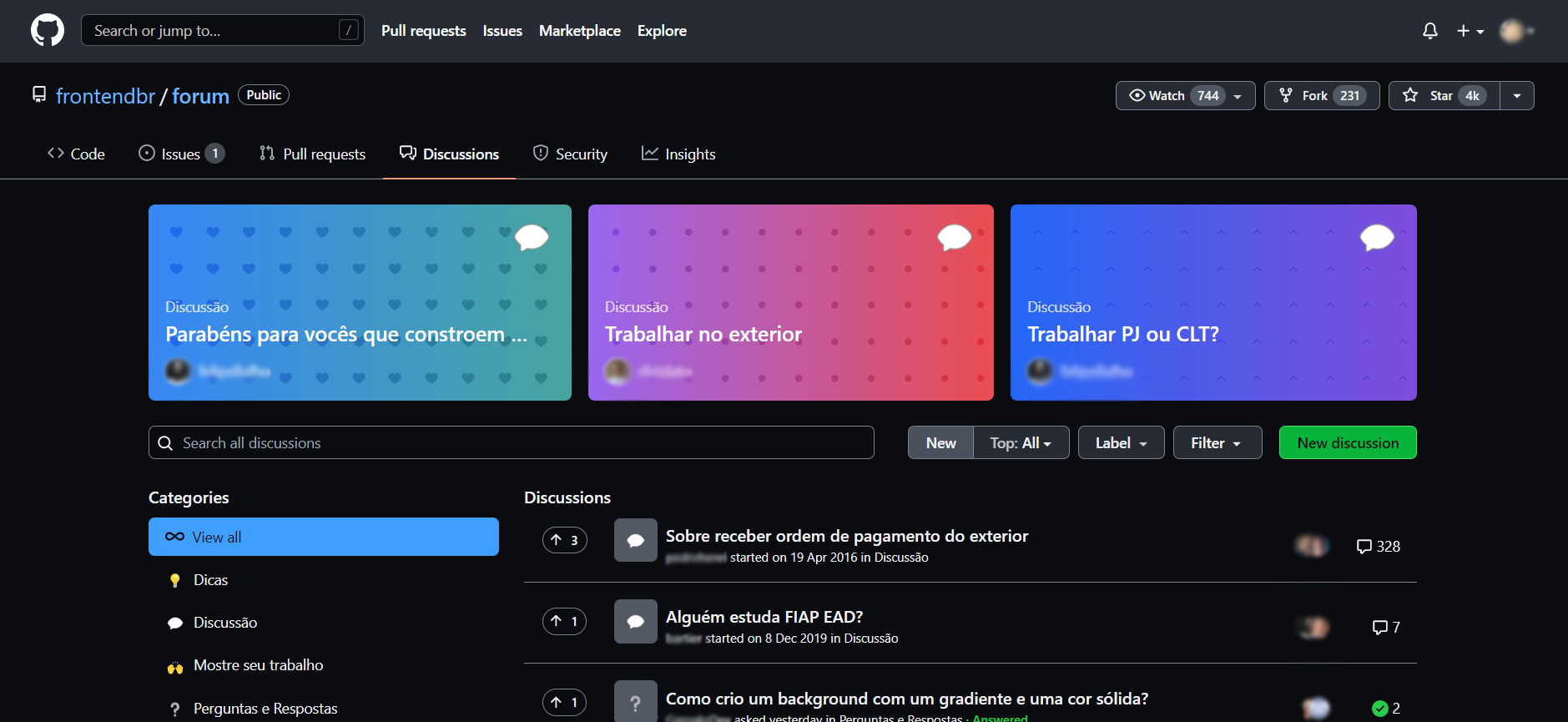Open Alguém estuda FIAP EAD? discussion
This screenshot has height=722, width=1568.
[764, 617]
